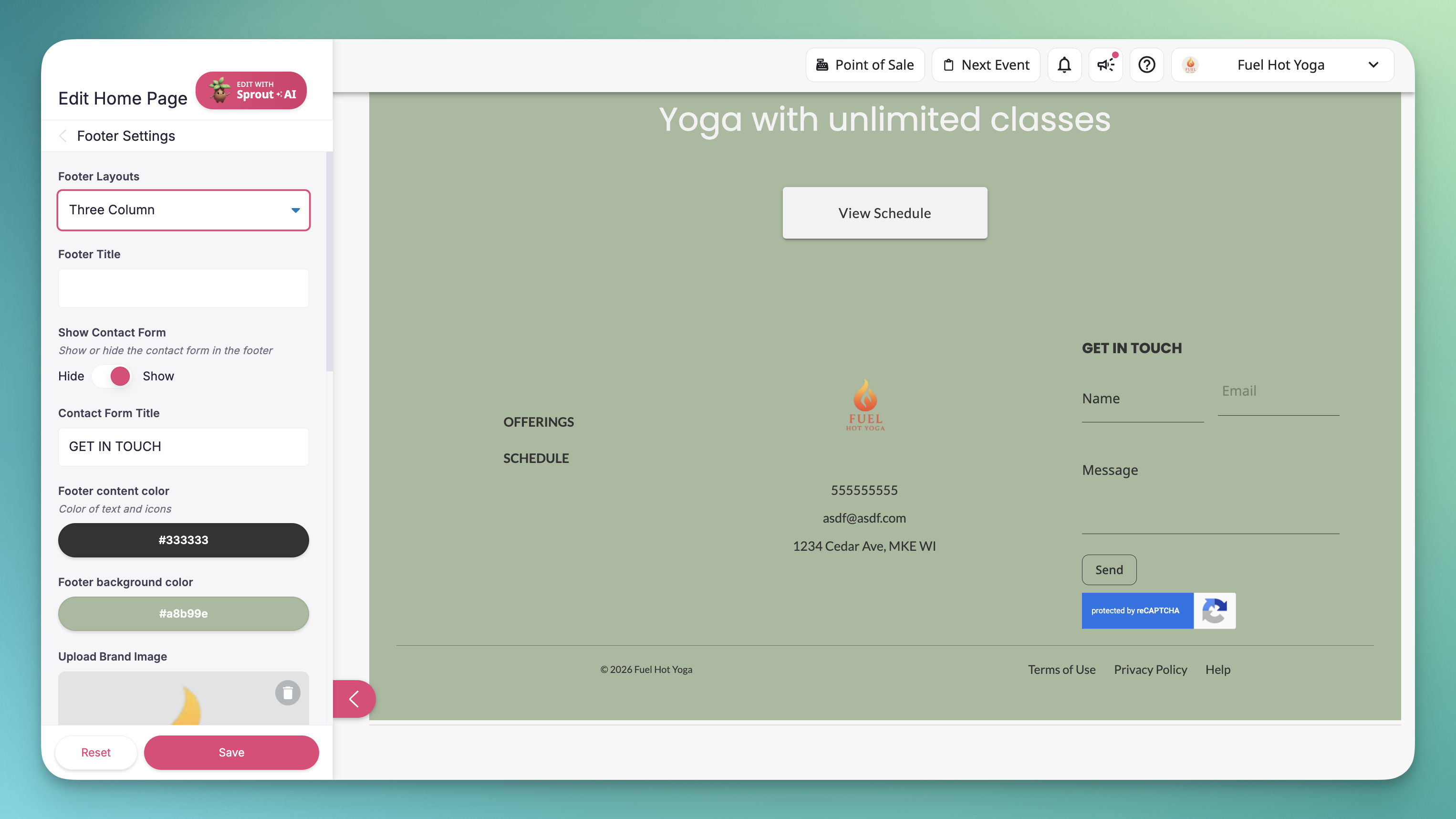1456x819 pixels.
Task: Open Point of Sale
Action: [865, 65]
